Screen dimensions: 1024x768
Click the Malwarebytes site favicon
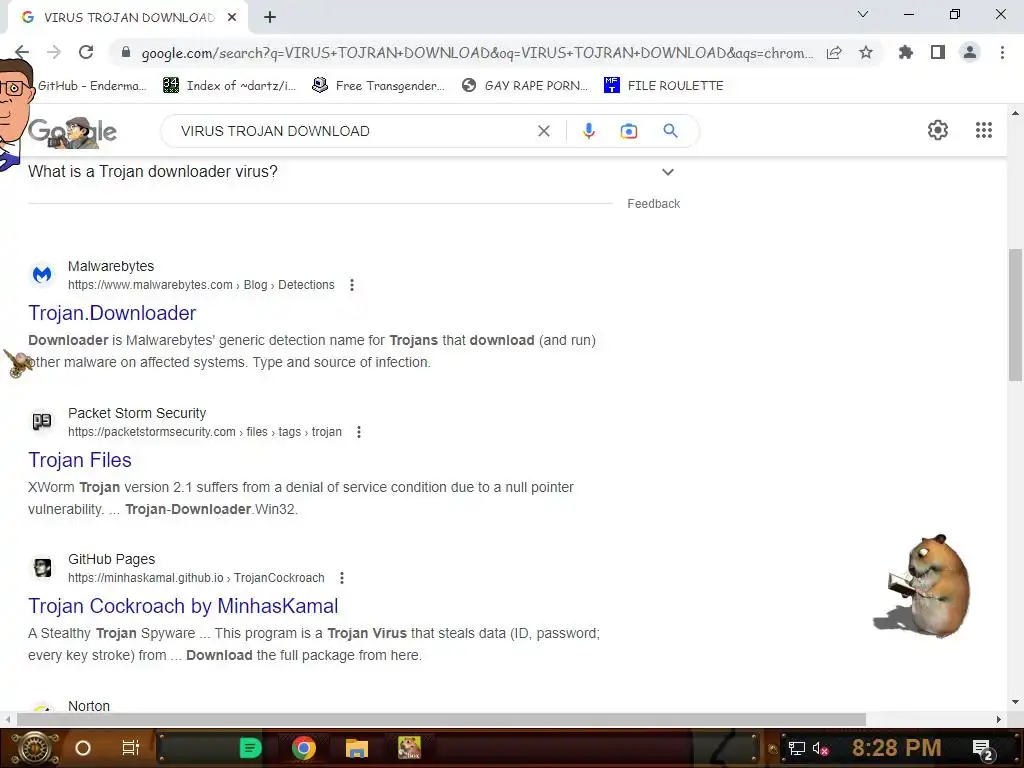(42, 275)
